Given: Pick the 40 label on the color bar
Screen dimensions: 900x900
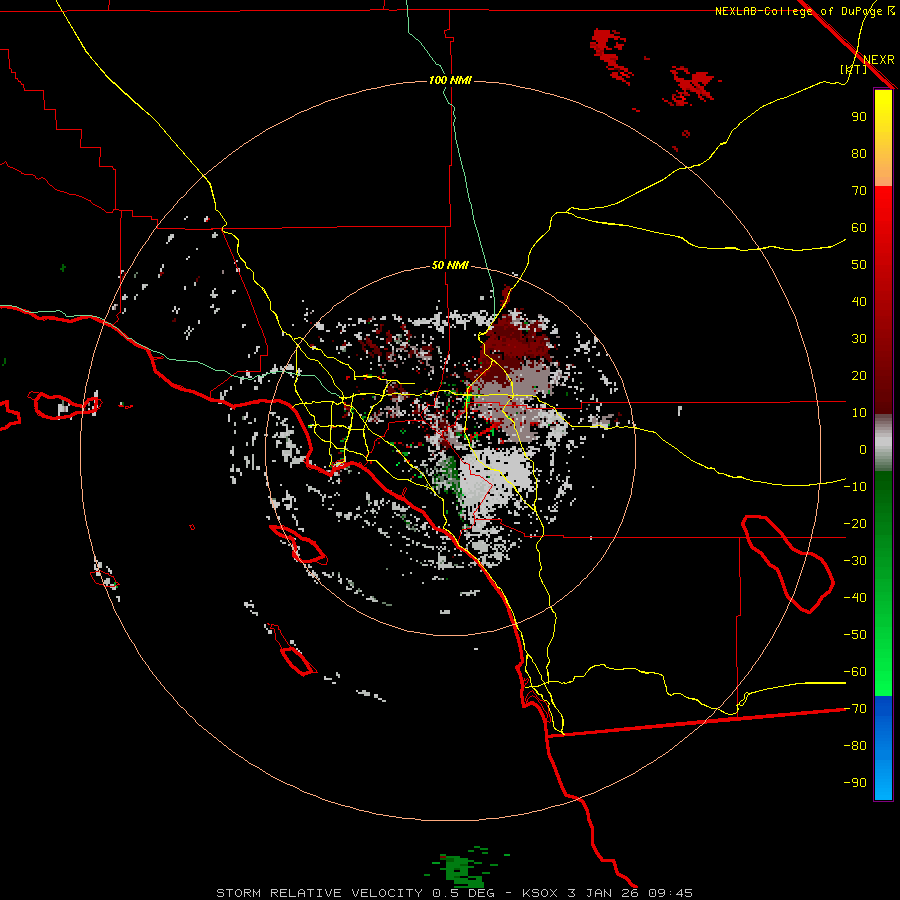Looking at the screenshot, I should (859, 302).
